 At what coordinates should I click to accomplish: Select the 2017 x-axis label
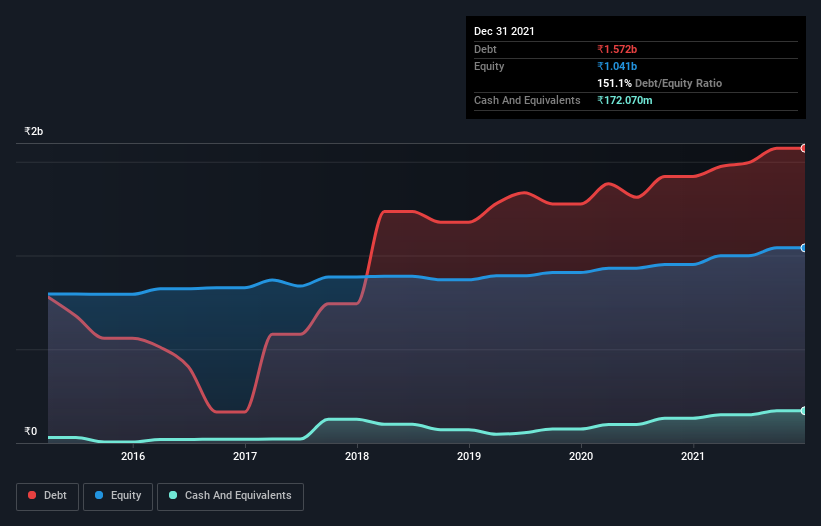point(245,456)
